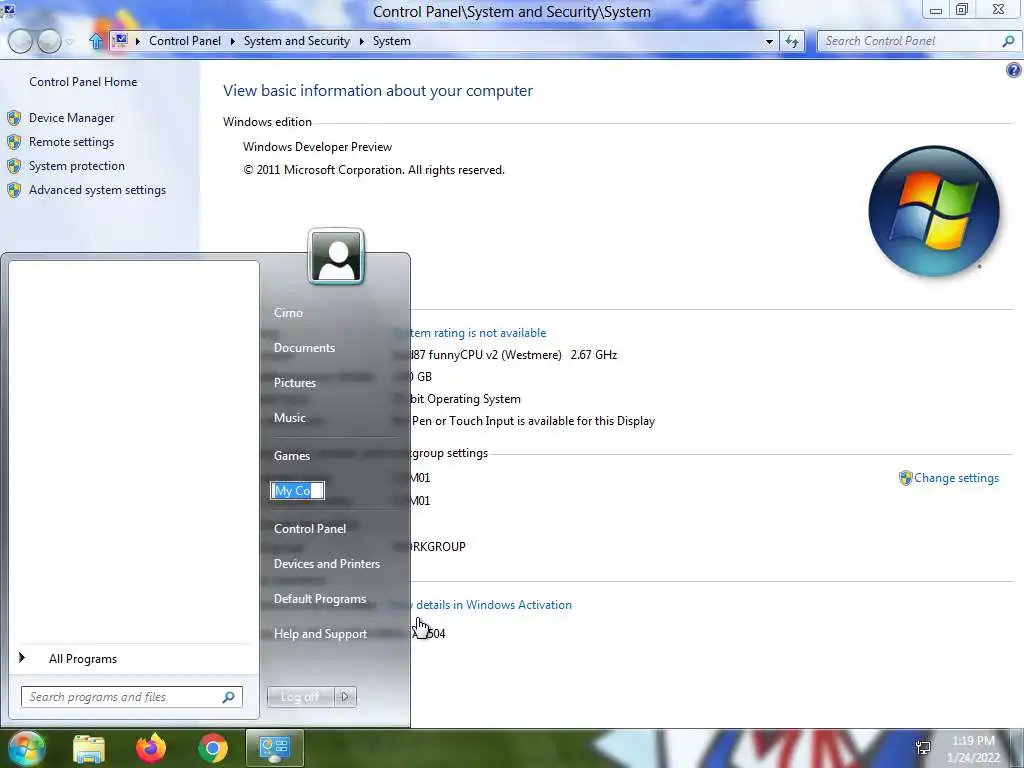Select Control Panel in the breadcrumb
Screen dimensions: 1024x768
pyautogui.click(x=185, y=40)
